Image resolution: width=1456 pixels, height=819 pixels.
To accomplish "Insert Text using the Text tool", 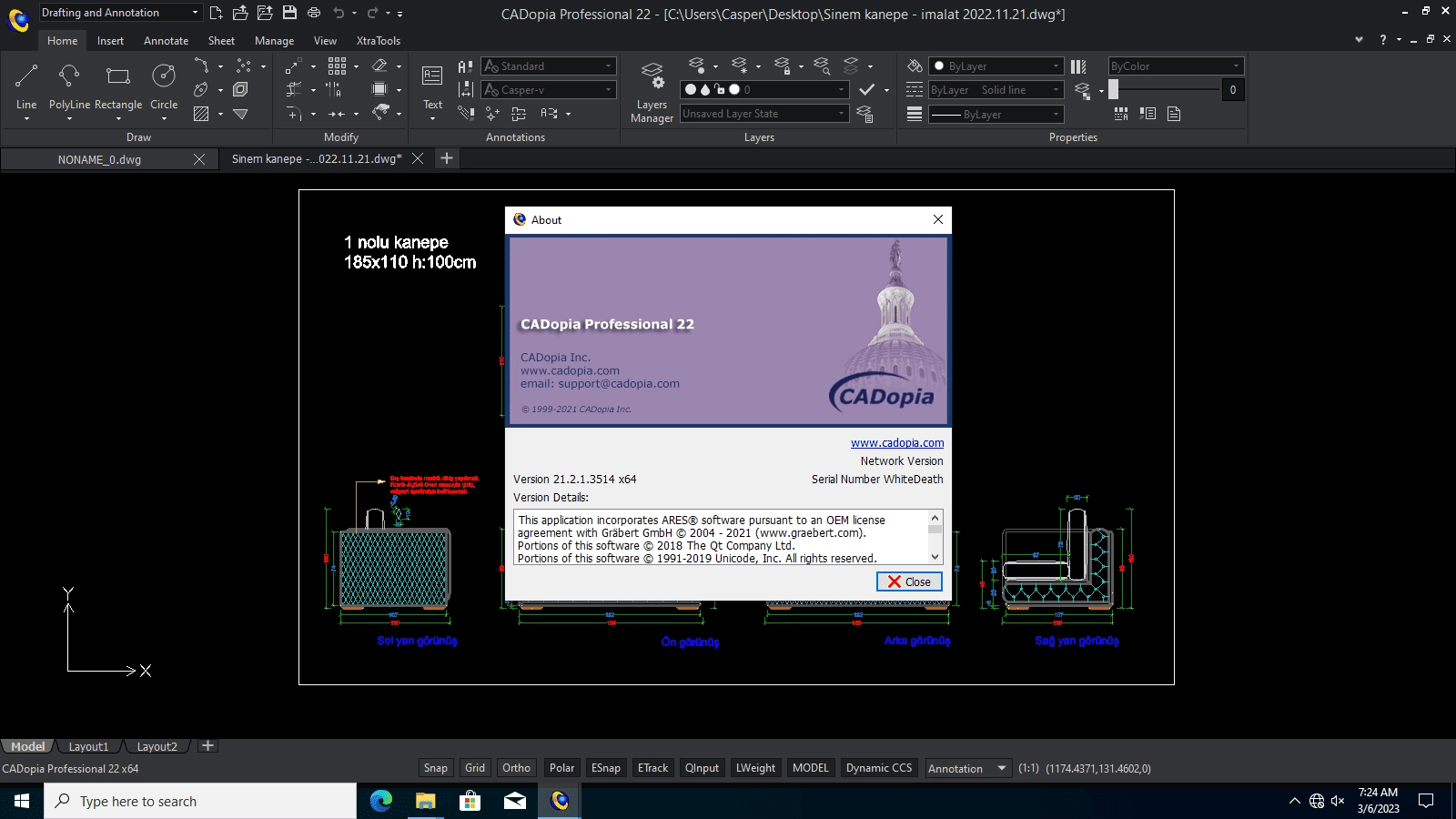I will coord(432,87).
